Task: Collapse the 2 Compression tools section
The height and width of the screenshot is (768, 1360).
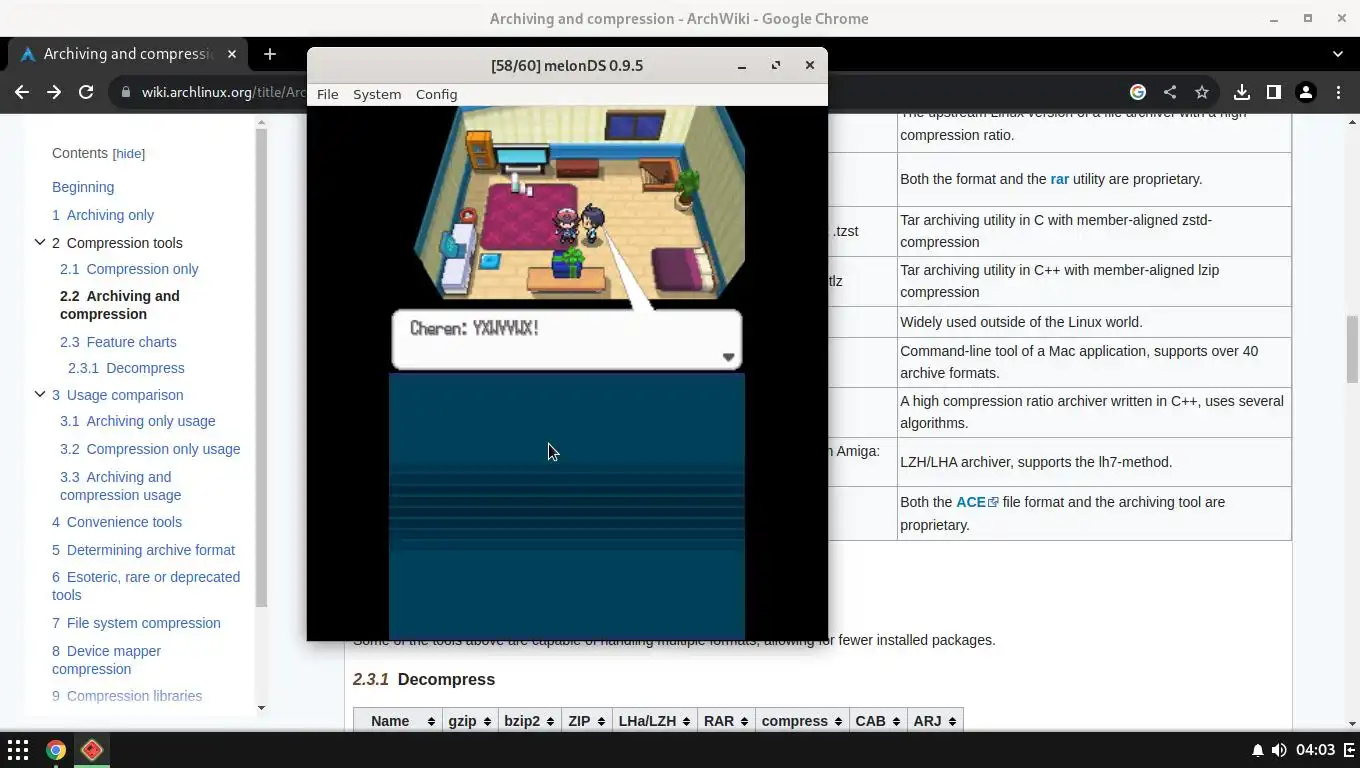Action: coord(40,242)
